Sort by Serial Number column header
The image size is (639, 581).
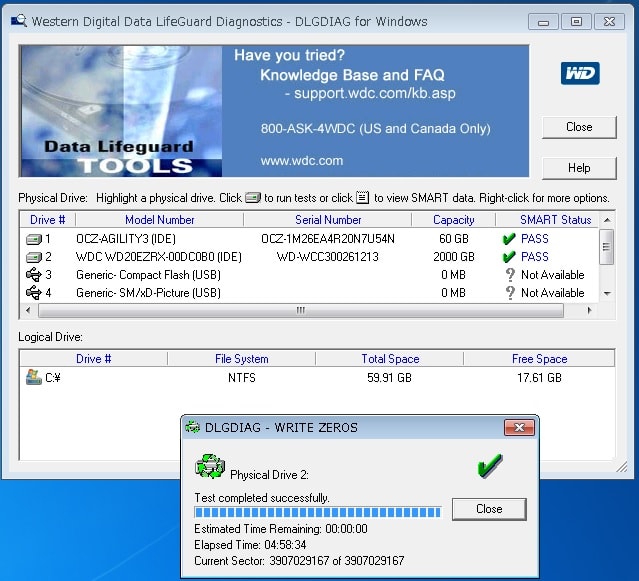coord(328,220)
